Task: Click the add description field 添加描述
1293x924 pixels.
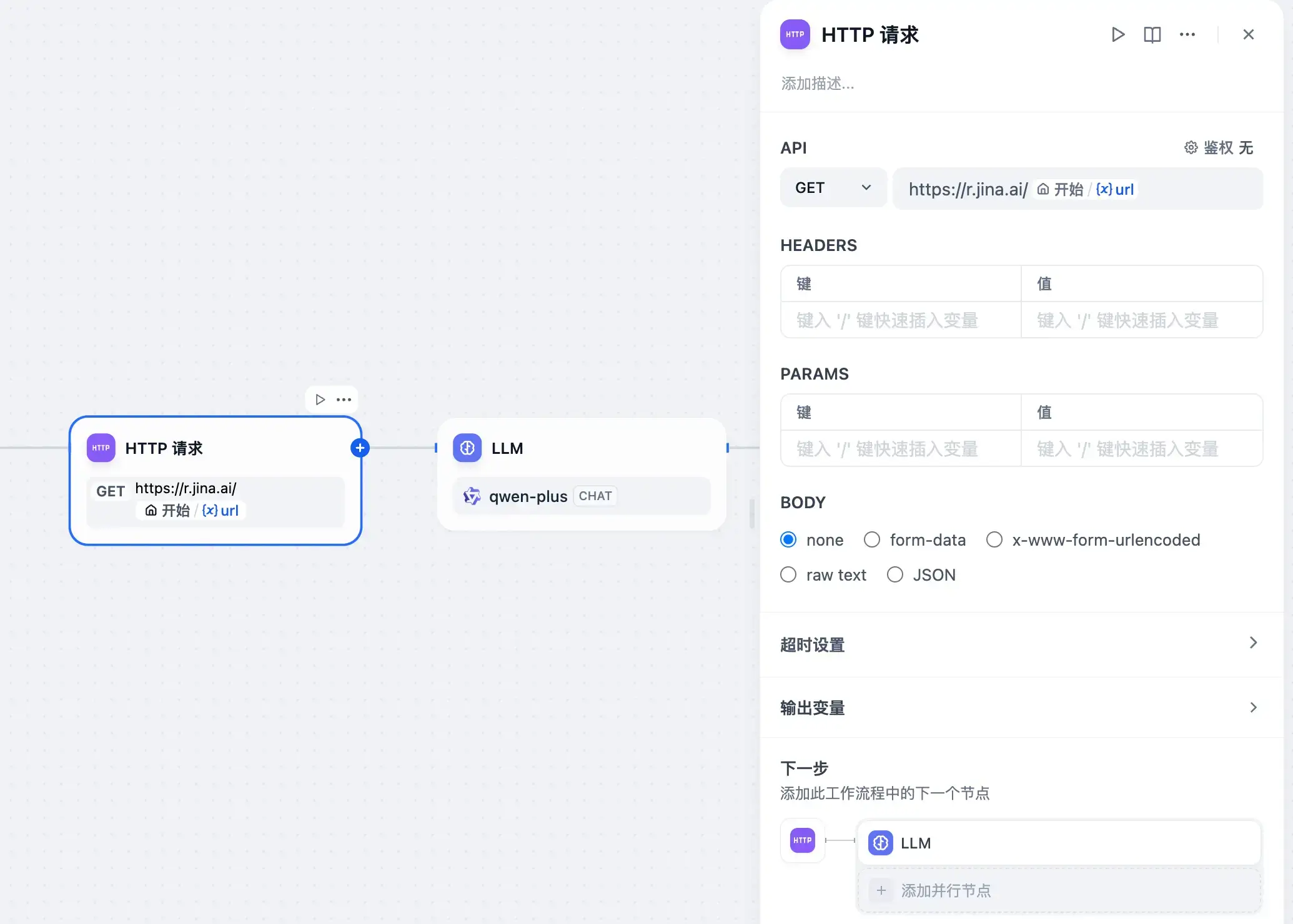Action: tap(818, 84)
